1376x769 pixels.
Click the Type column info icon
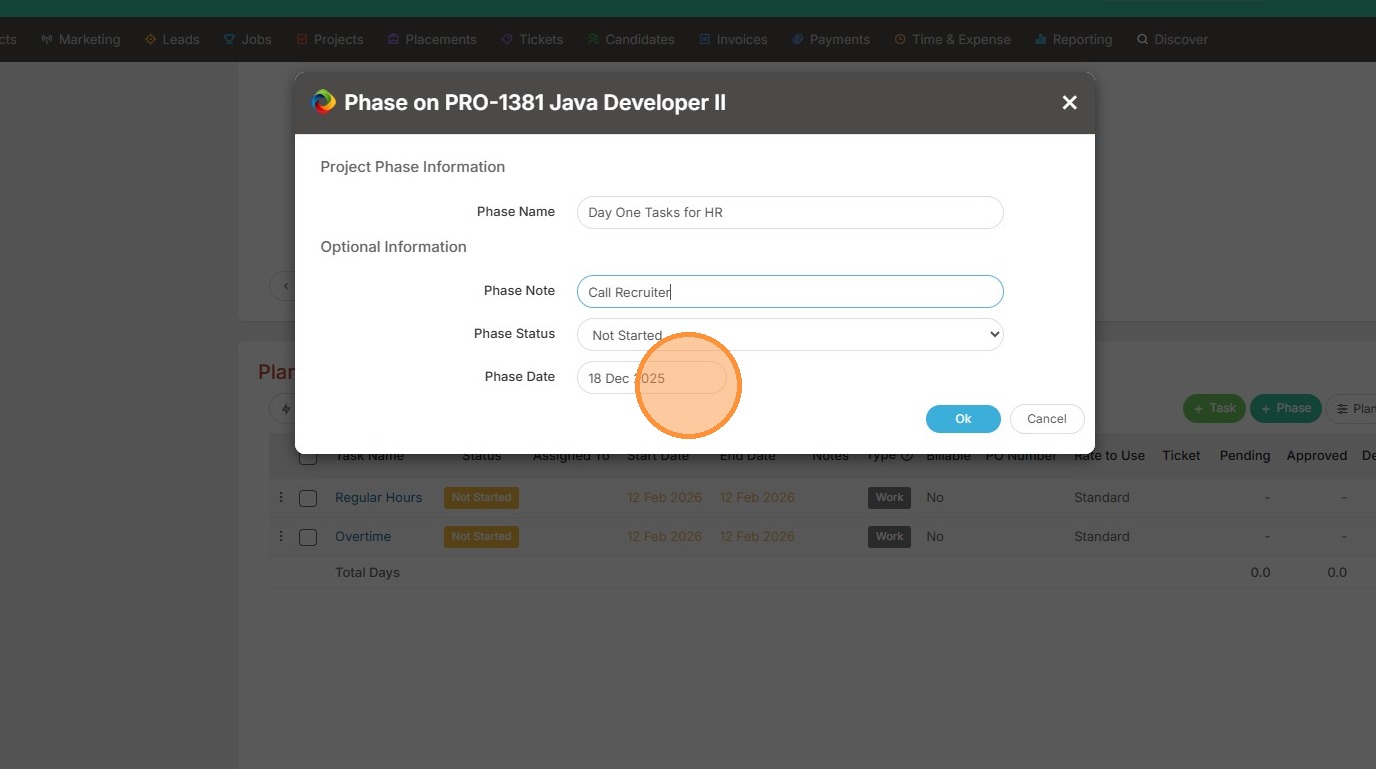(x=907, y=456)
